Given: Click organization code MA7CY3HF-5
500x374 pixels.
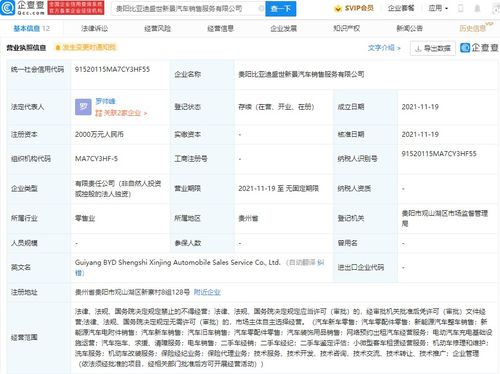Looking at the screenshot, I should tap(96, 159).
